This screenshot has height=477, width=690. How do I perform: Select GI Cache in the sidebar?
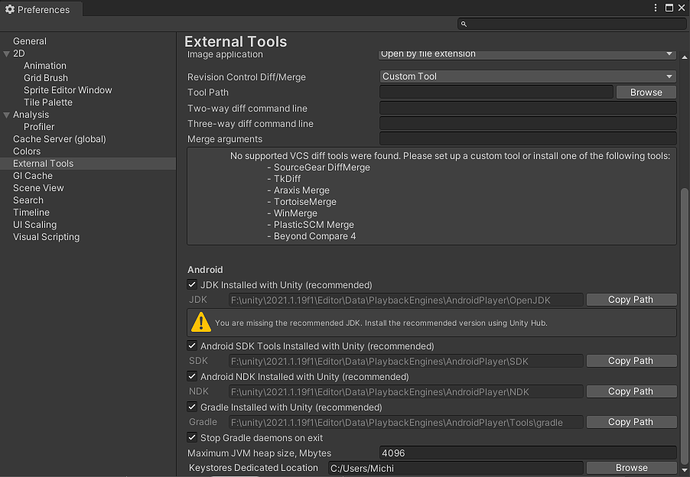pos(32,176)
